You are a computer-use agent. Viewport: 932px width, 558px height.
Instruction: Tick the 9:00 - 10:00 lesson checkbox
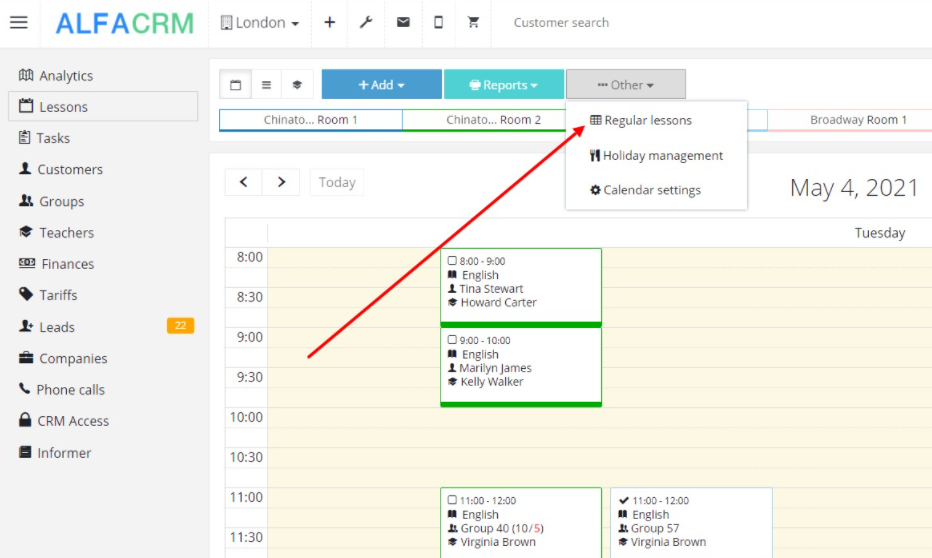(x=452, y=340)
